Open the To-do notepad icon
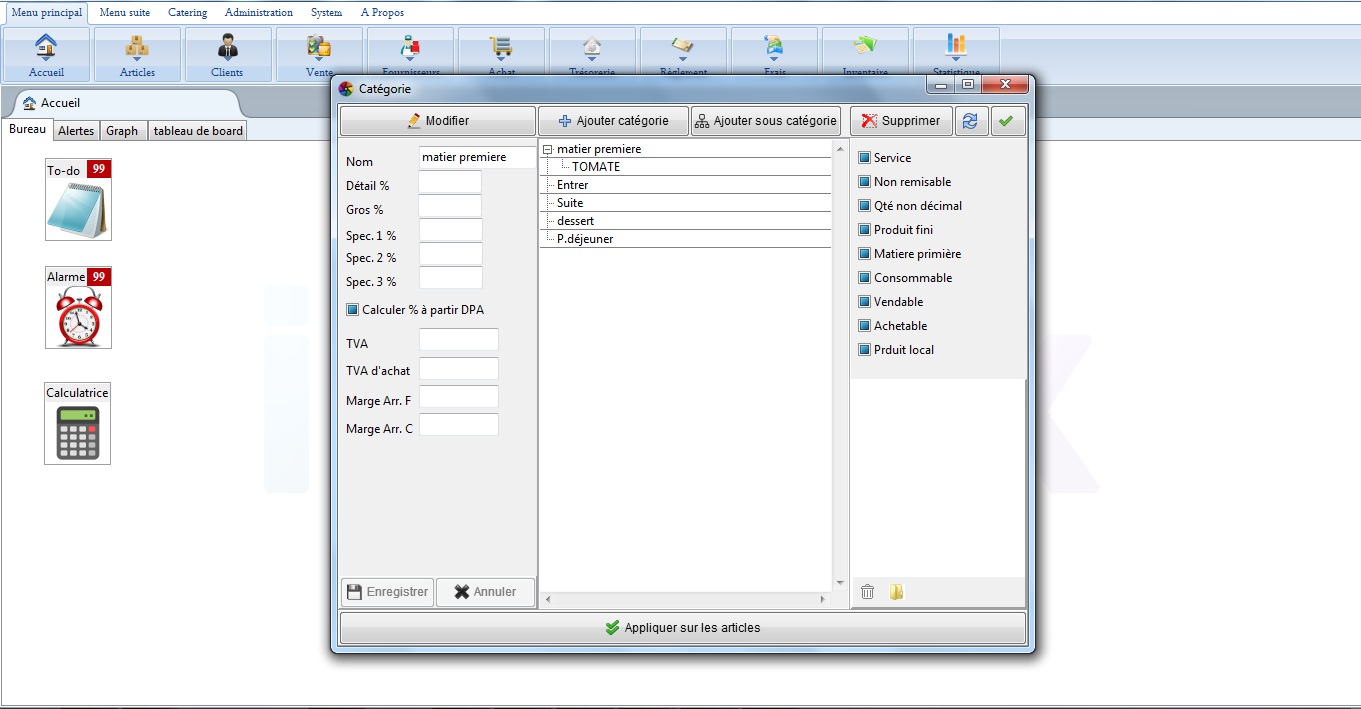Screen dimensions: 1361x709 (x=78, y=209)
